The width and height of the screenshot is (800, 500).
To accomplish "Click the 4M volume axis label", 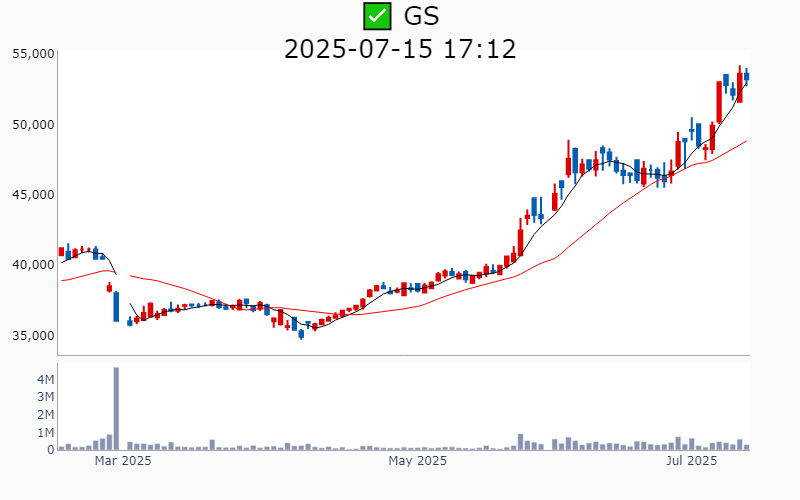I will 45,379.
